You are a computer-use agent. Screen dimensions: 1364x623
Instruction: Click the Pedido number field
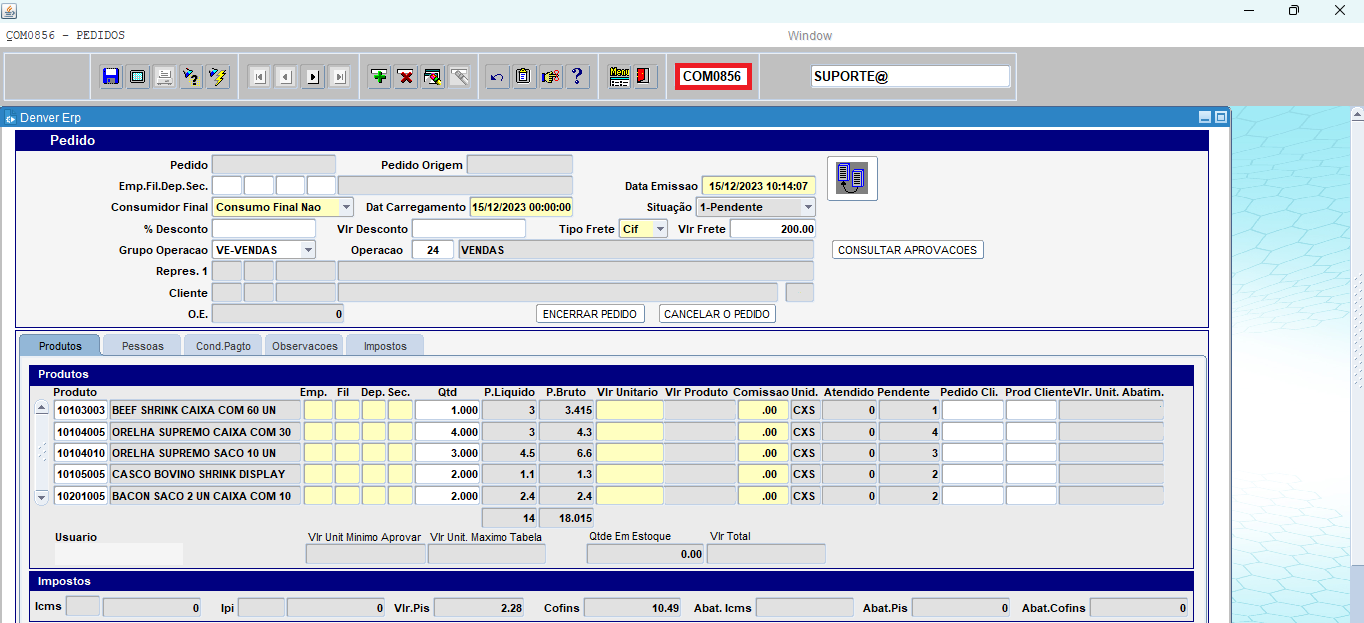pyautogui.click(x=274, y=165)
